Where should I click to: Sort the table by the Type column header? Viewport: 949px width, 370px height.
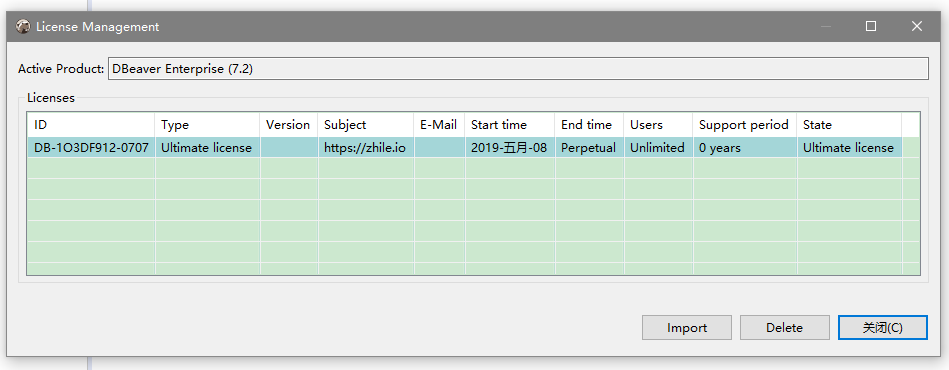pyautogui.click(x=207, y=125)
